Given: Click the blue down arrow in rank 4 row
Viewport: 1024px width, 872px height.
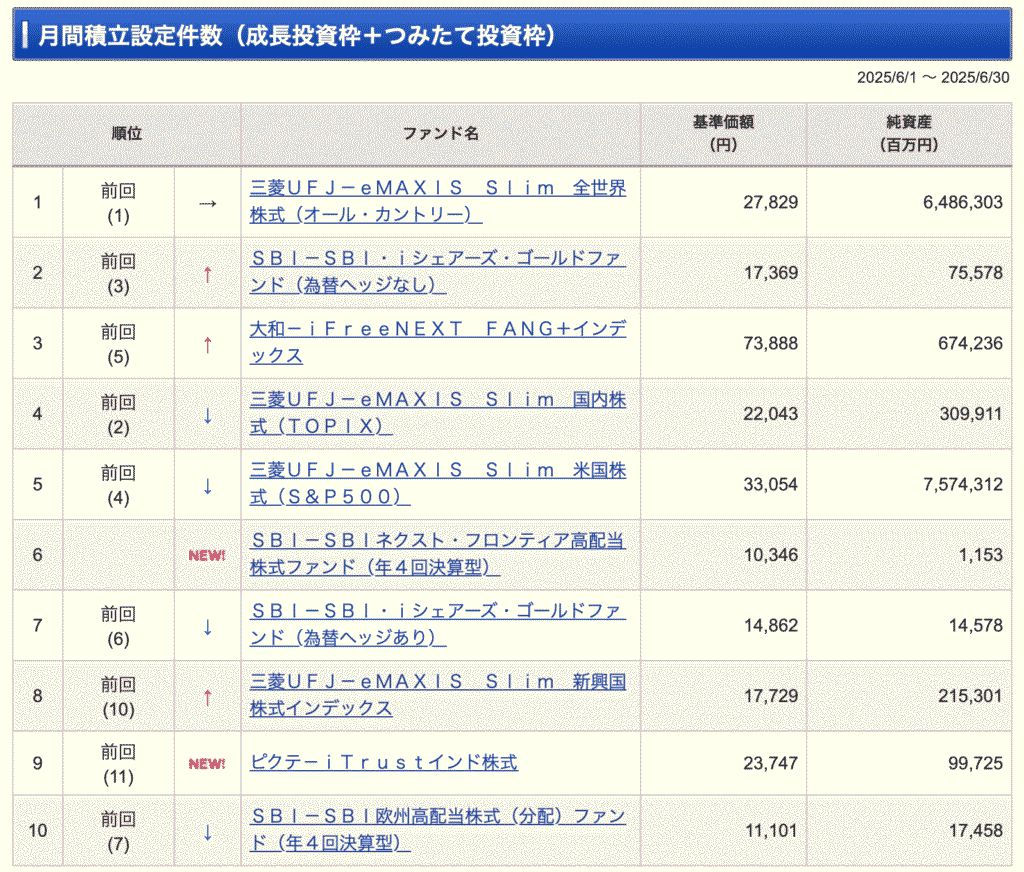Looking at the screenshot, I should tap(207, 415).
